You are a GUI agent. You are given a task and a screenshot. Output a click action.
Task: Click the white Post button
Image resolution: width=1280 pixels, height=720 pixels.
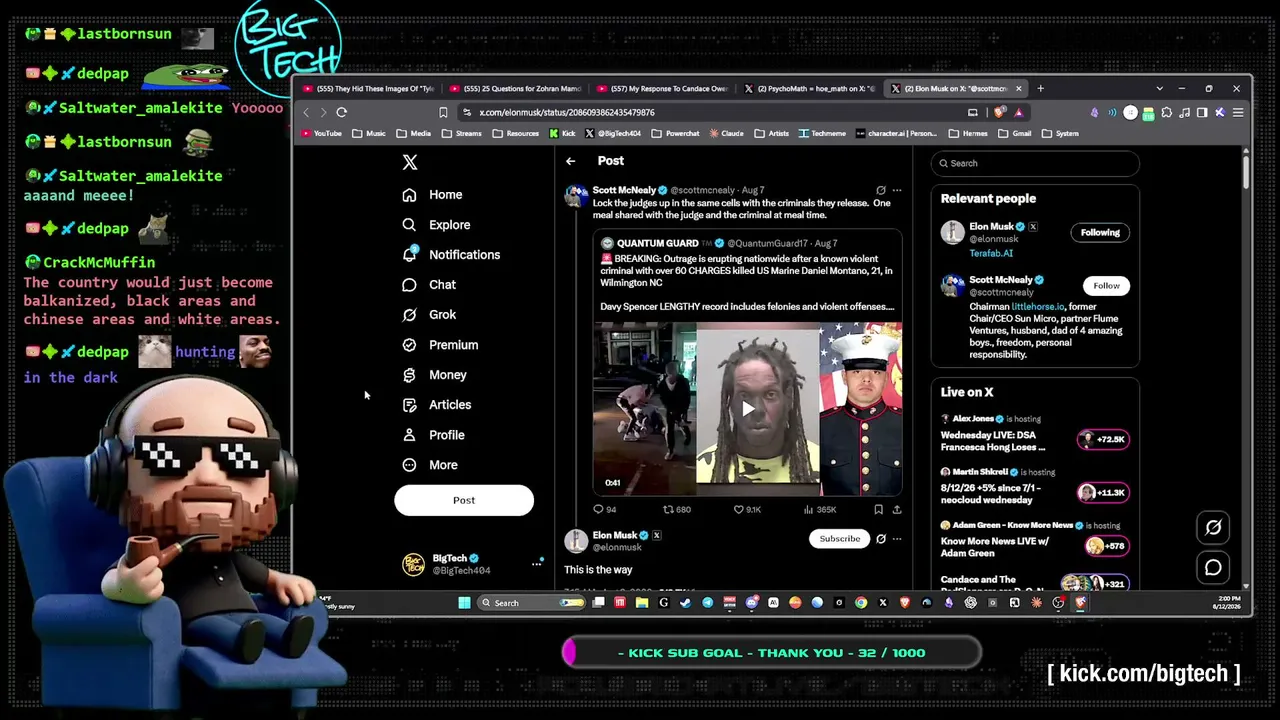click(464, 500)
